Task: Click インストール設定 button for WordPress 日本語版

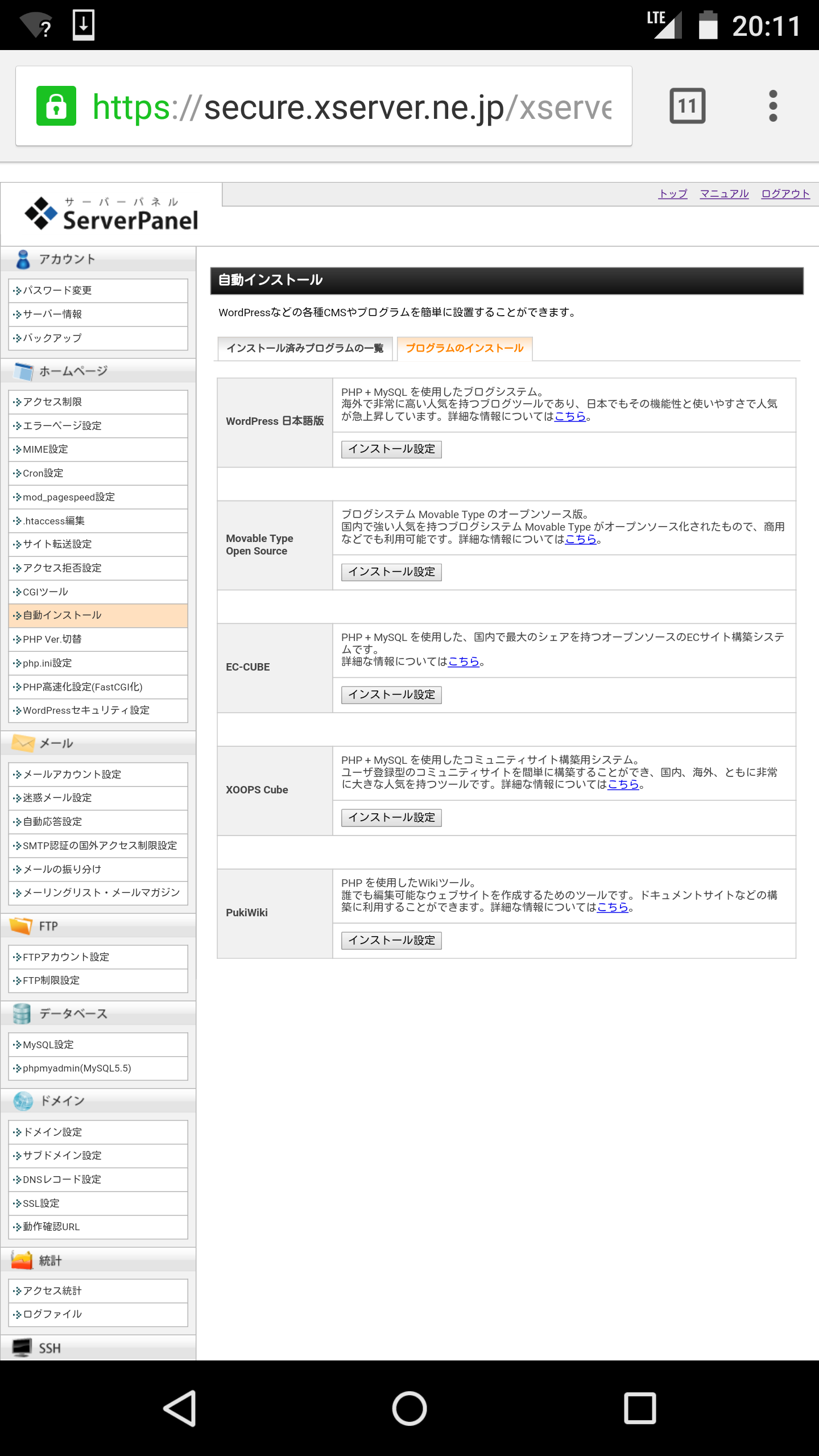Action: [391, 449]
